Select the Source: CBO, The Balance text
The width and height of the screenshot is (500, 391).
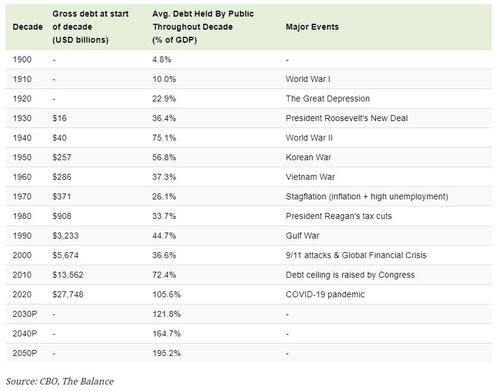point(60,381)
